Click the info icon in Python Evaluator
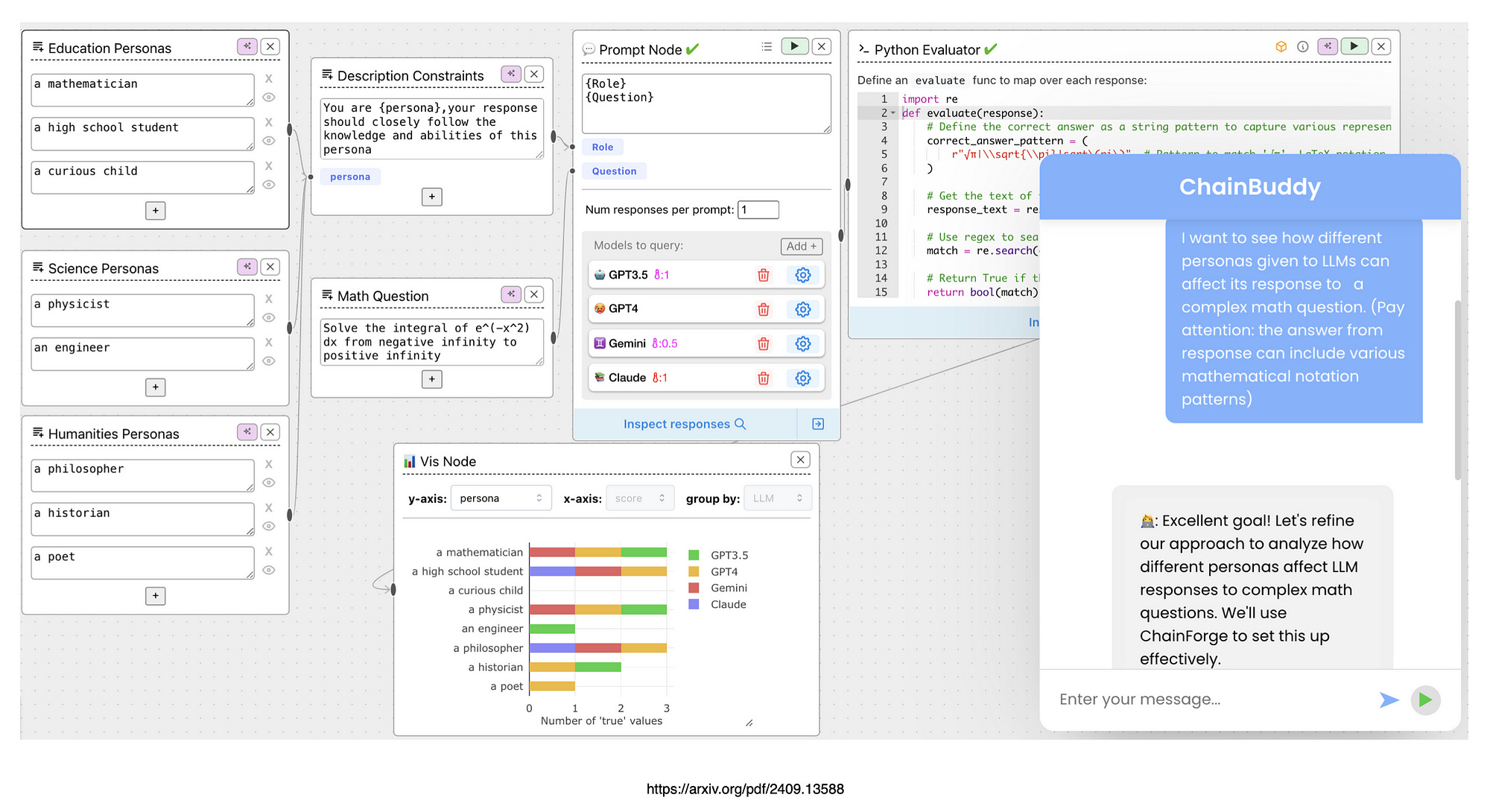 pos(1302,46)
